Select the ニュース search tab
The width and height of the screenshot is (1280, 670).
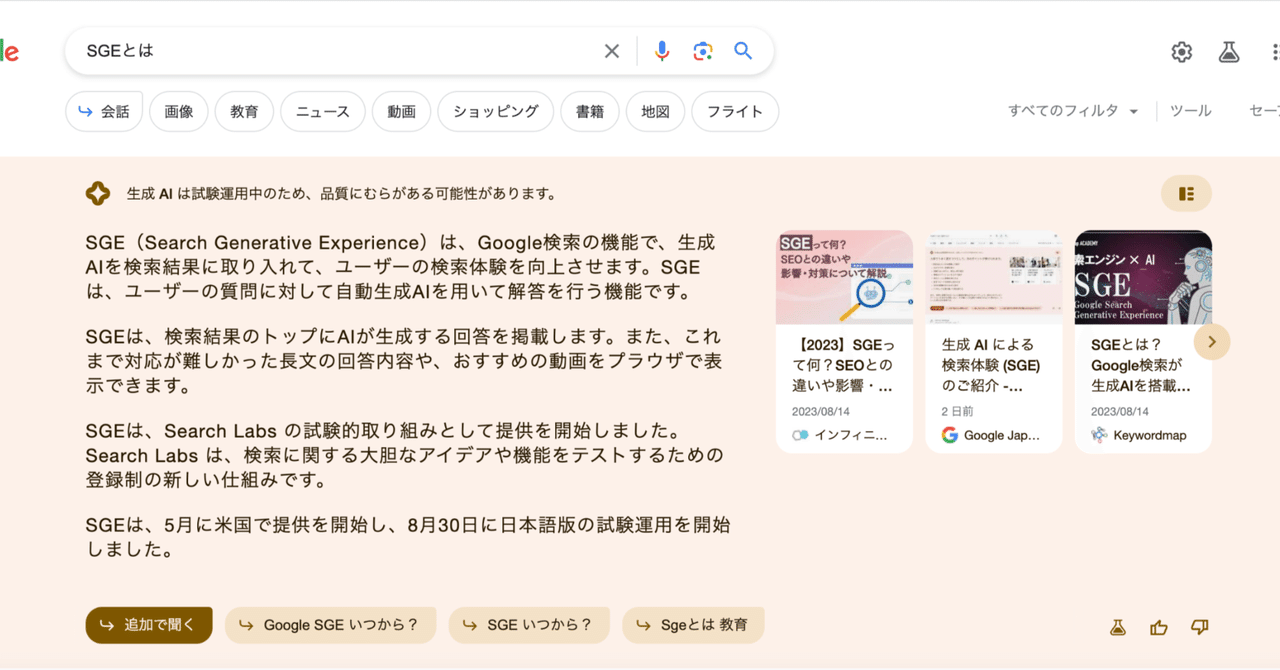point(322,111)
